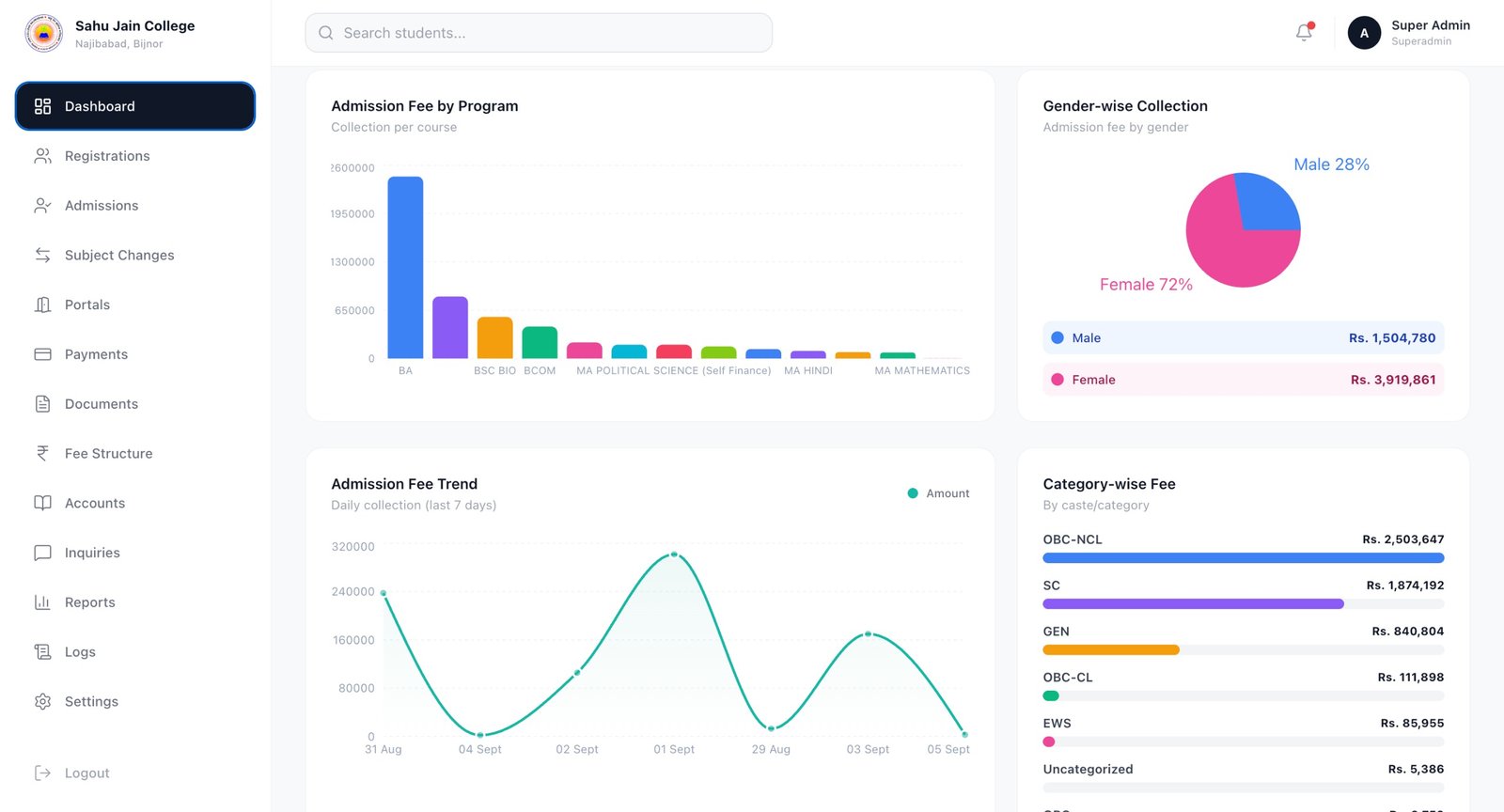Screen dimensions: 1504x812
Task: Click the Payments card icon
Action: (42, 354)
